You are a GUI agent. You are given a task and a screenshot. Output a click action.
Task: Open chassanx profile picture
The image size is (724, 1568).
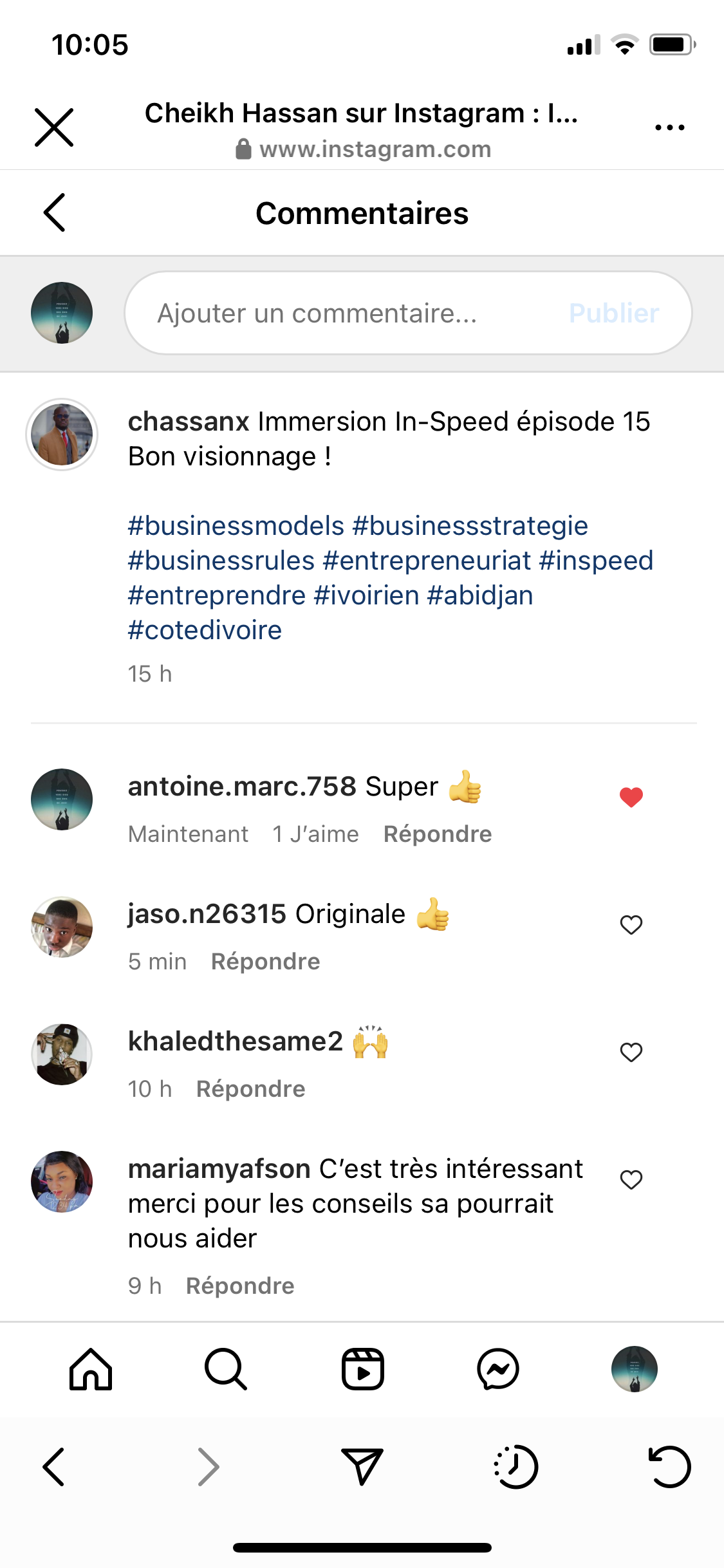coord(62,434)
